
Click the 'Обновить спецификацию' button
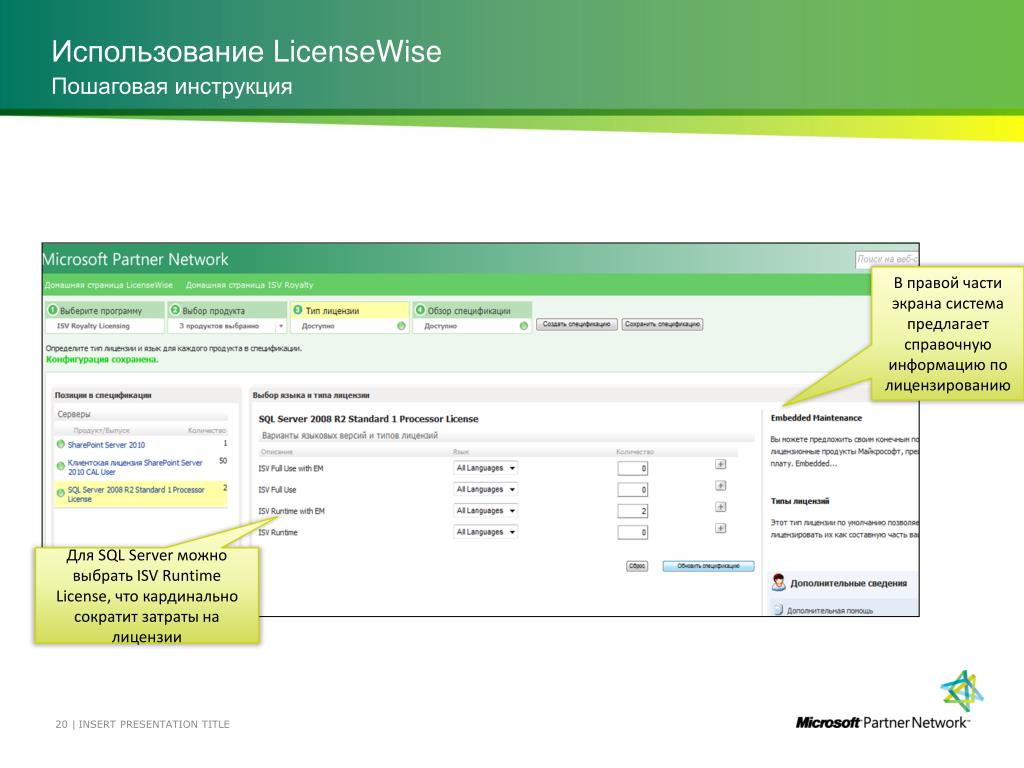pyautogui.click(x=709, y=566)
